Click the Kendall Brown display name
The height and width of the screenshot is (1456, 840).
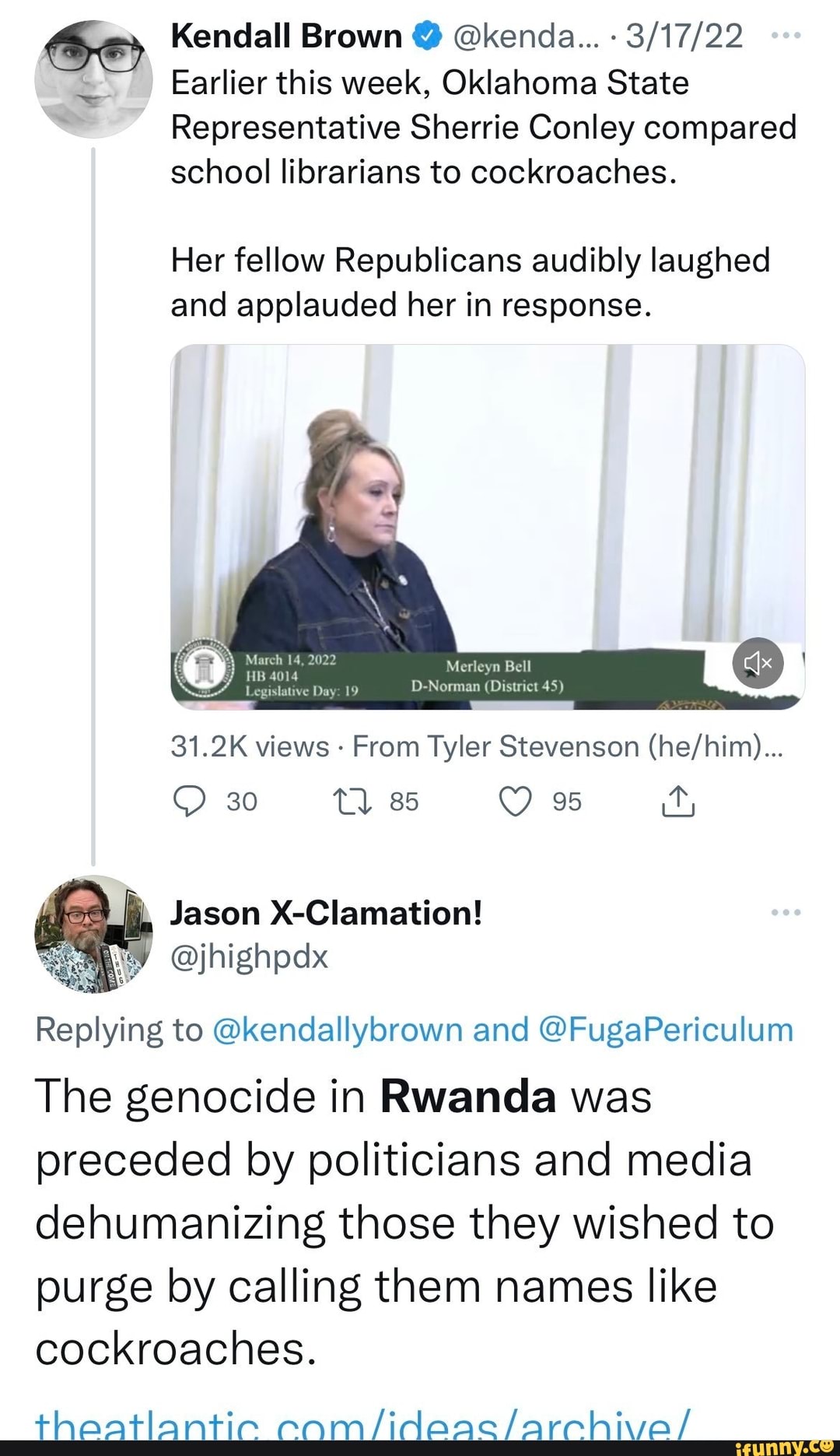286,37
